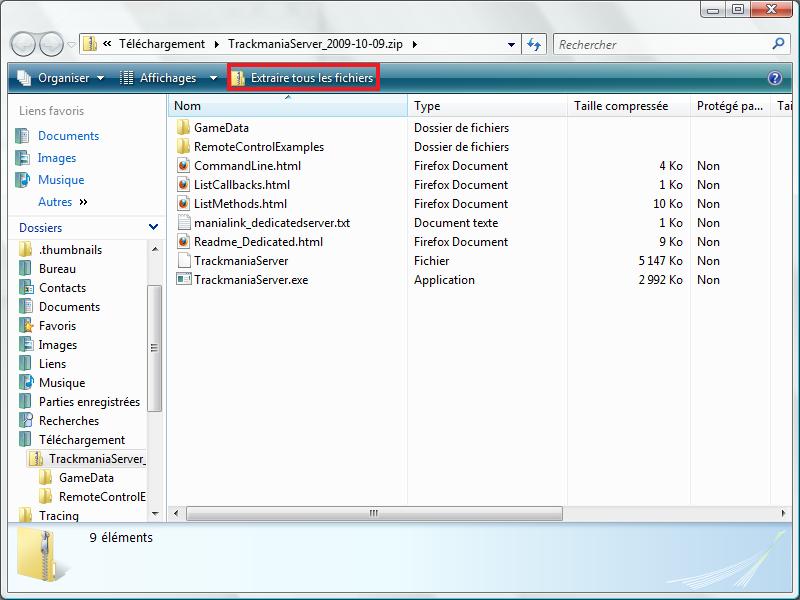Viewport: 800px width, 600px height.
Task: Click the Forward navigation arrow button
Action: pyautogui.click(x=52, y=44)
